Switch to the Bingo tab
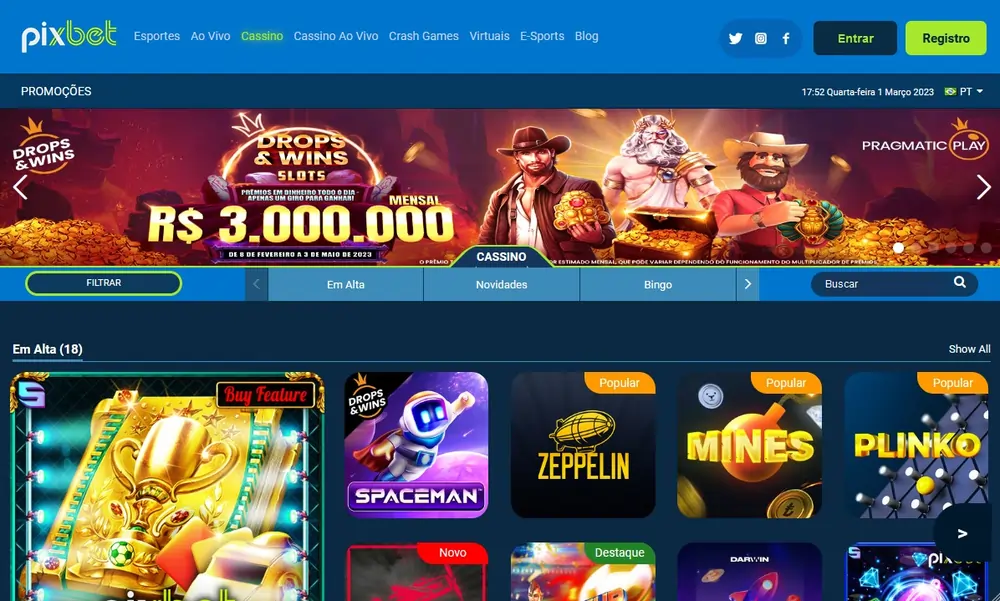Screen dimensions: 1000x601 tap(658, 285)
